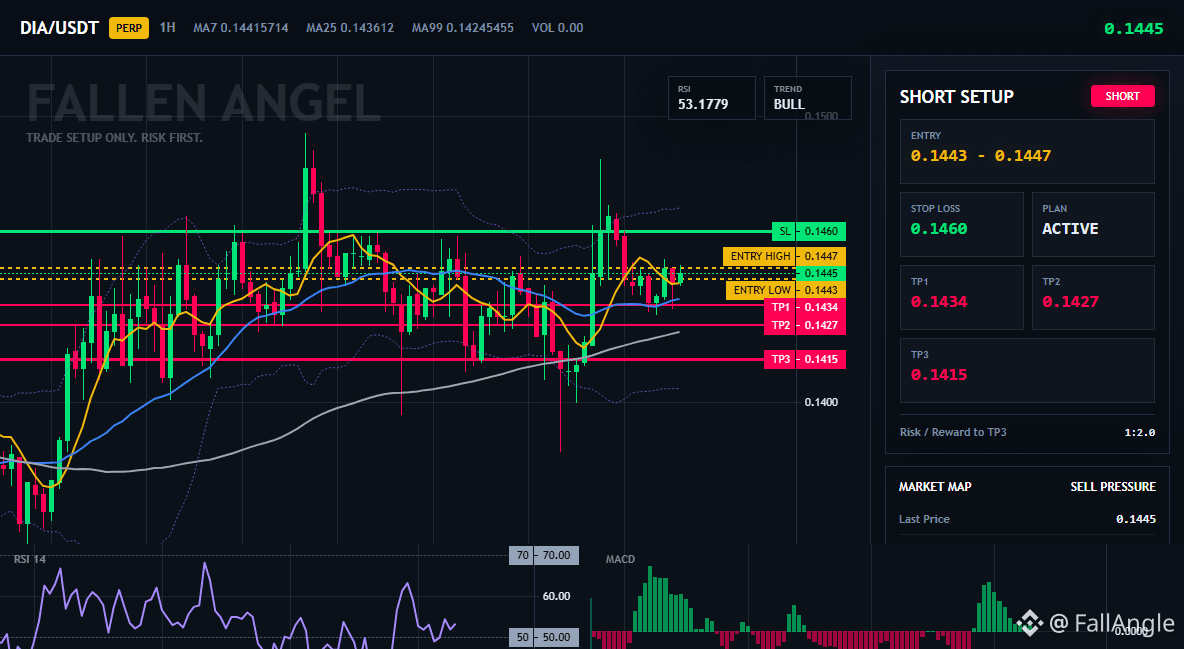Click the red TP3 0.1415 chart marker
The width and height of the screenshot is (1184, 649).
[x=805, y=359]
